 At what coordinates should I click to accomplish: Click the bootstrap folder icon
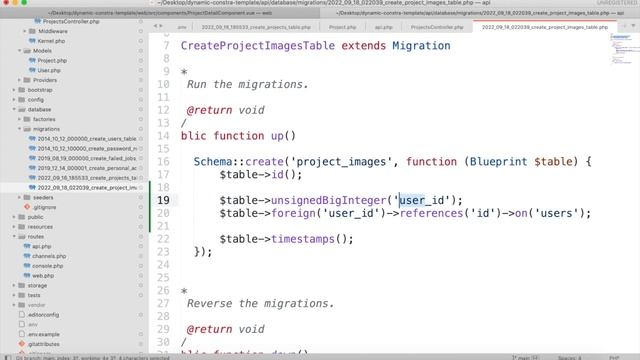pyautogui.click(x=22, y=90)
